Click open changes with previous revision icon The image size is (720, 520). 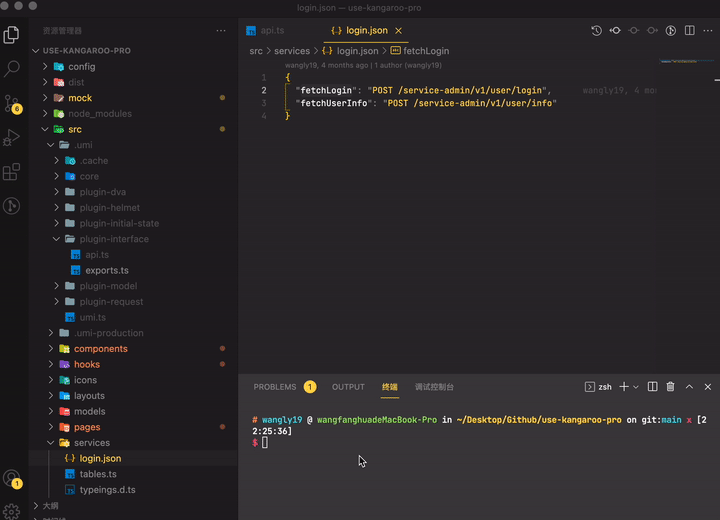(615, 31)
